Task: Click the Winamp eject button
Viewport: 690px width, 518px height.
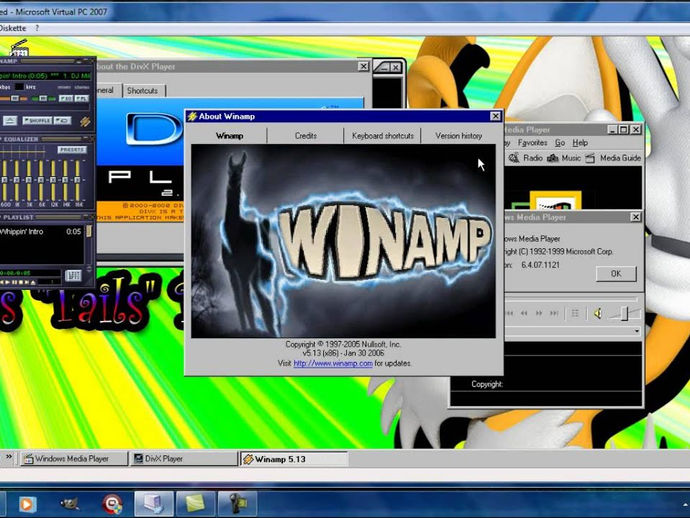Action: [10, 121]
